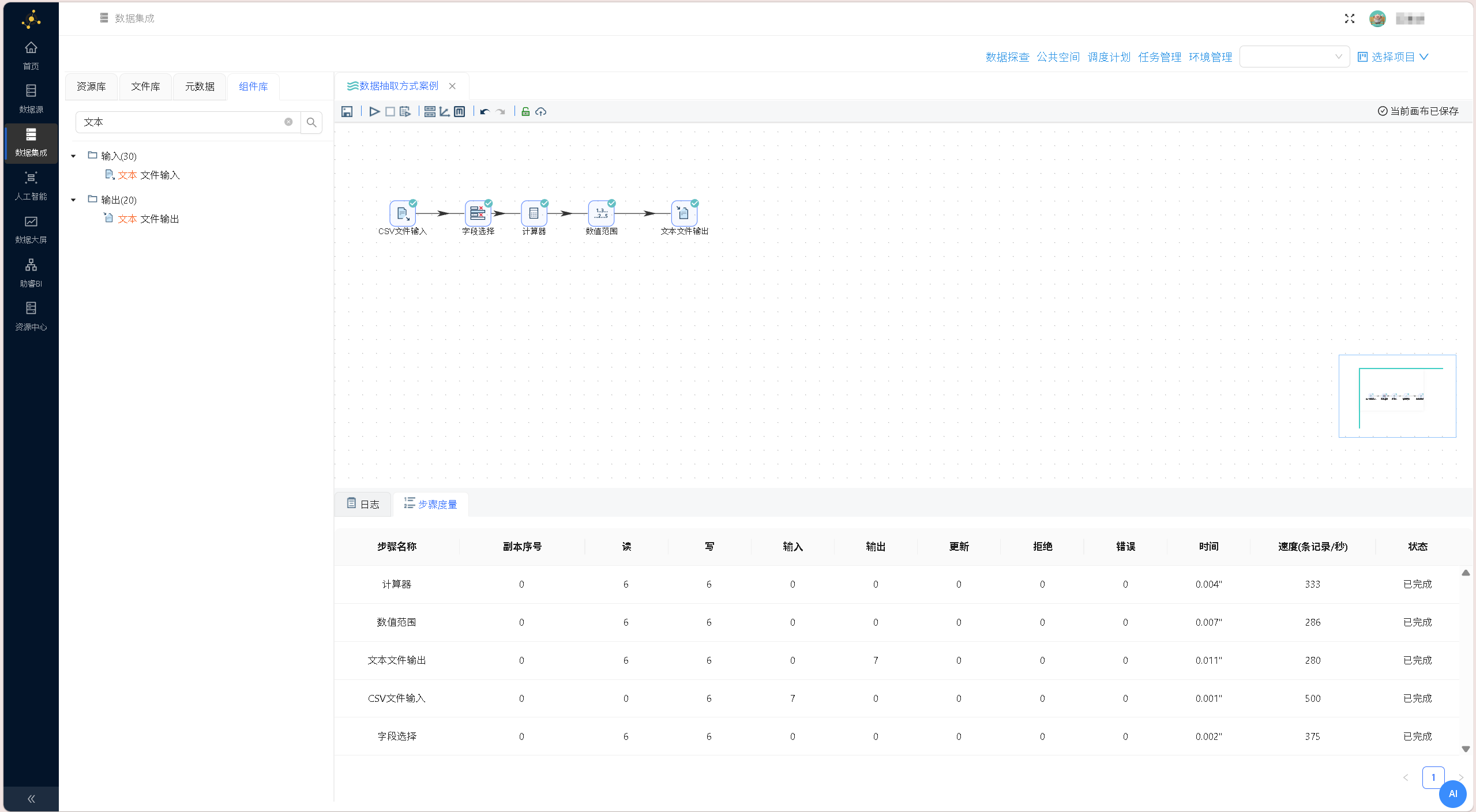Select the 数值范围 node on canvas
This screenshot has height=812, width=1476.
pos(602,214)
